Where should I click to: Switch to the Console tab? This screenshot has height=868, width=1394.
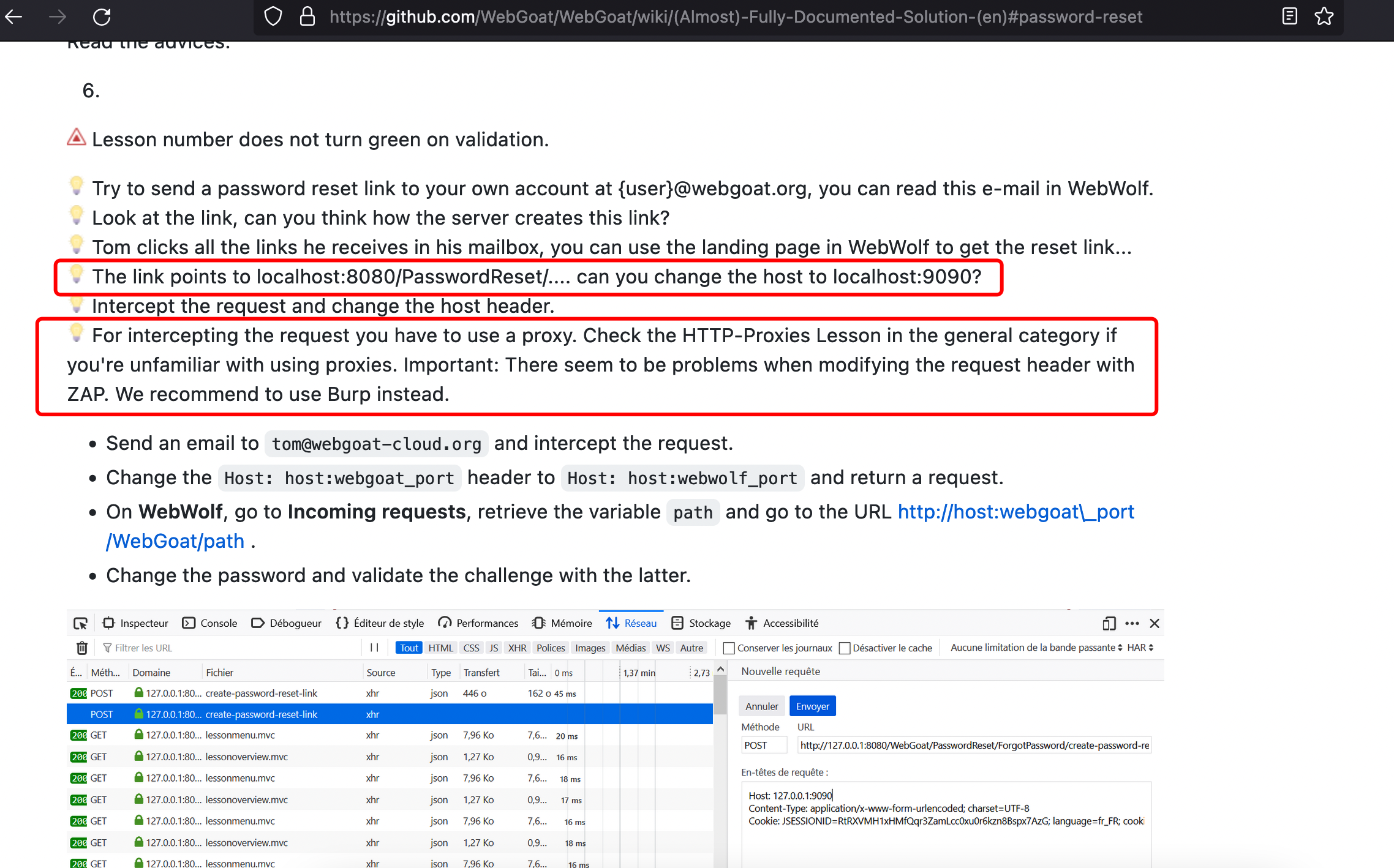pos(209,623)
